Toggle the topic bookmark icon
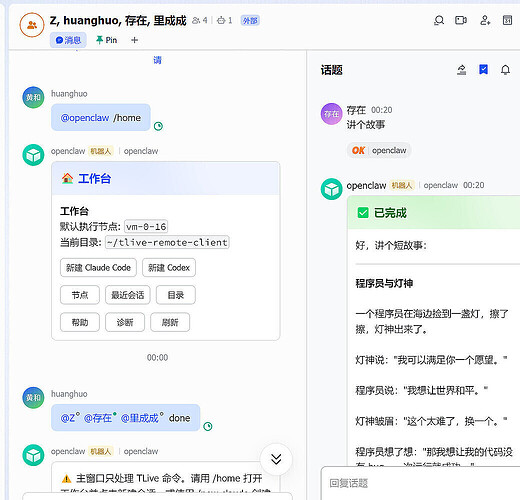This screenshot has width=520, height=500. pos(483,69)
